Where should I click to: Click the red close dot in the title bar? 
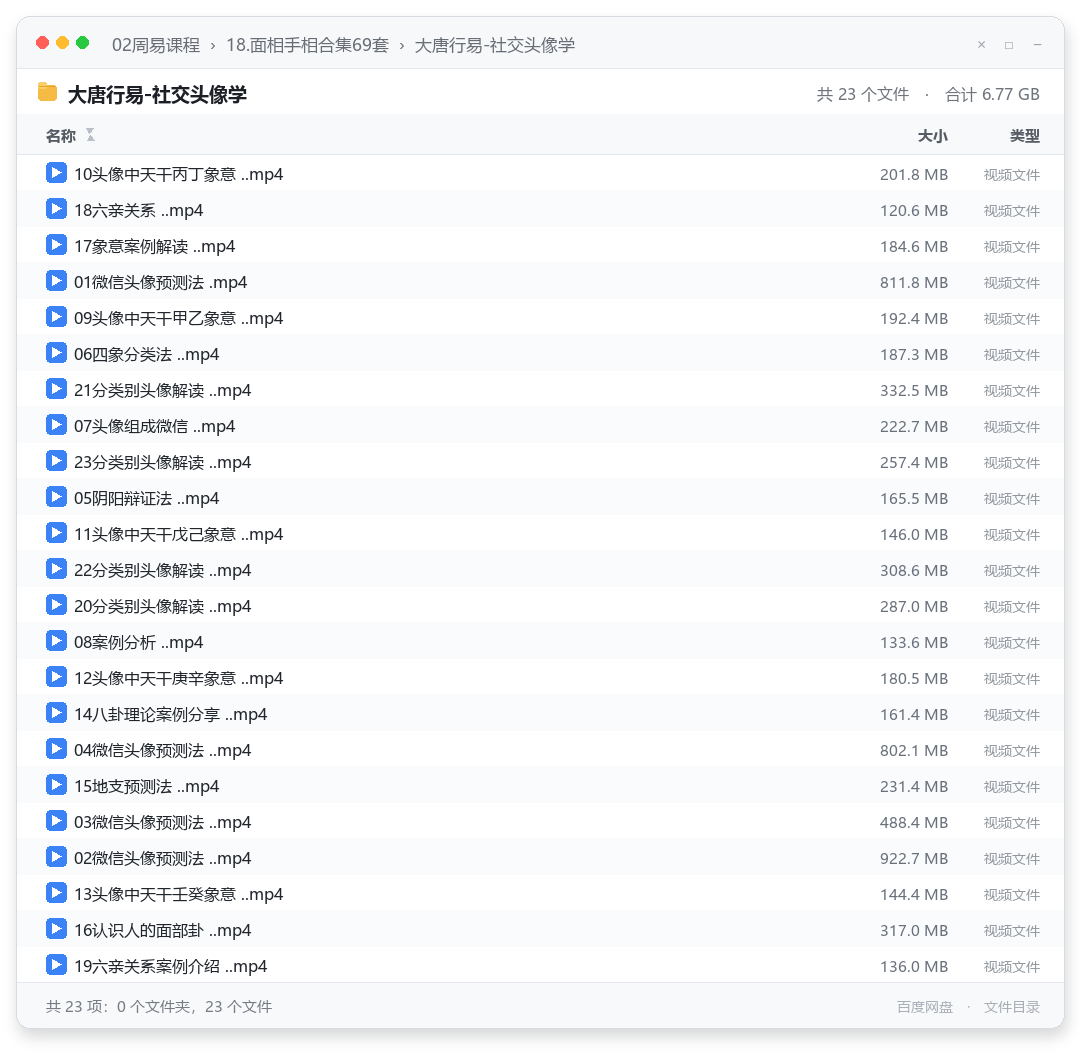point(43,43)
